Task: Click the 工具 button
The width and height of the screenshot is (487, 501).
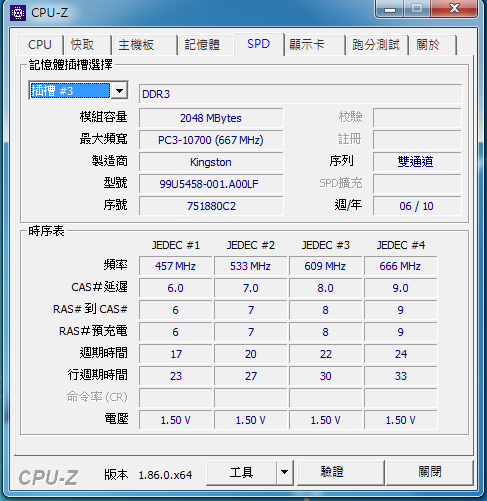Action: tap(241, 472)
